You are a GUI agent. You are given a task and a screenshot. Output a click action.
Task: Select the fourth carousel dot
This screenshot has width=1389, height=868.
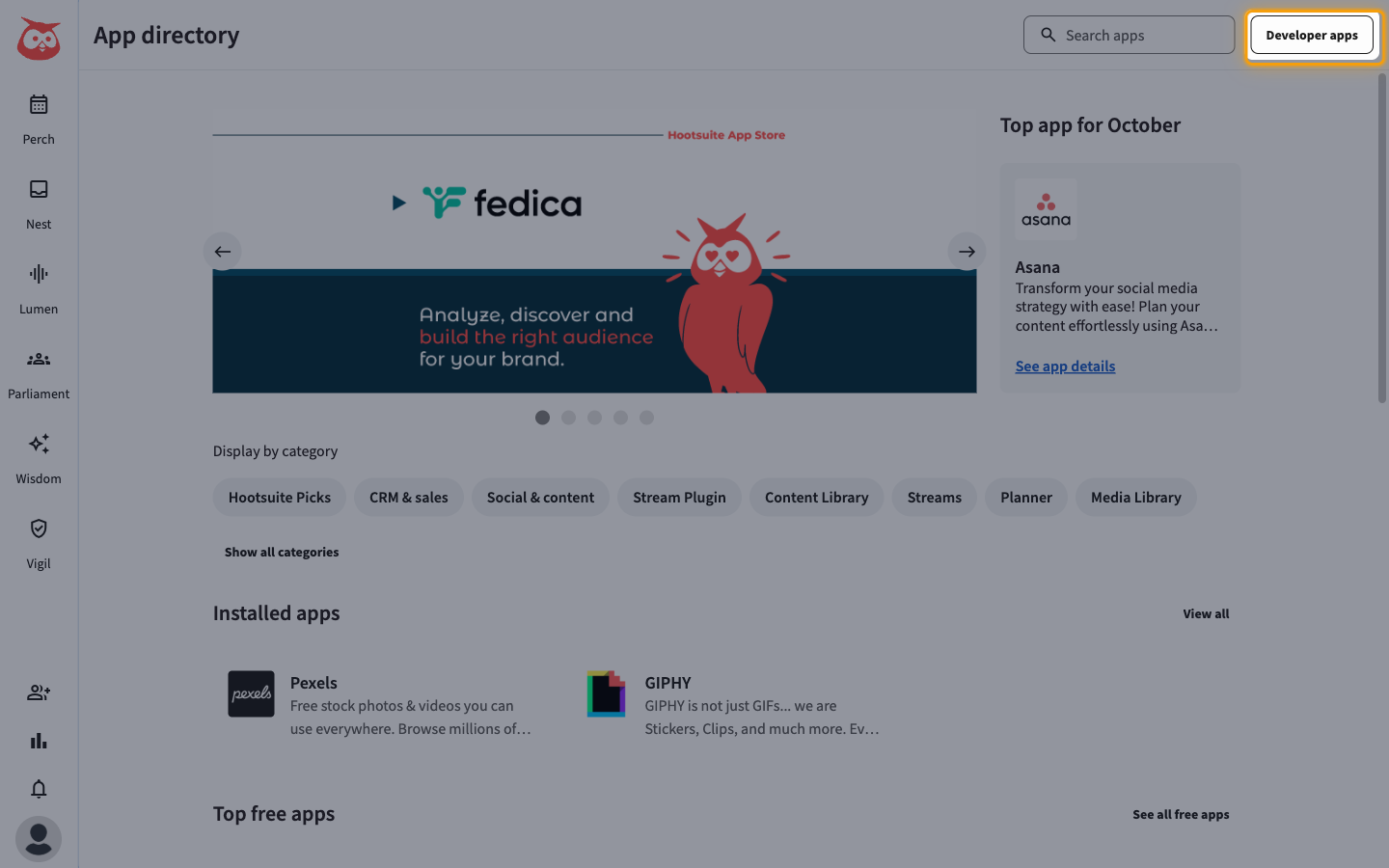pos(620,418)
